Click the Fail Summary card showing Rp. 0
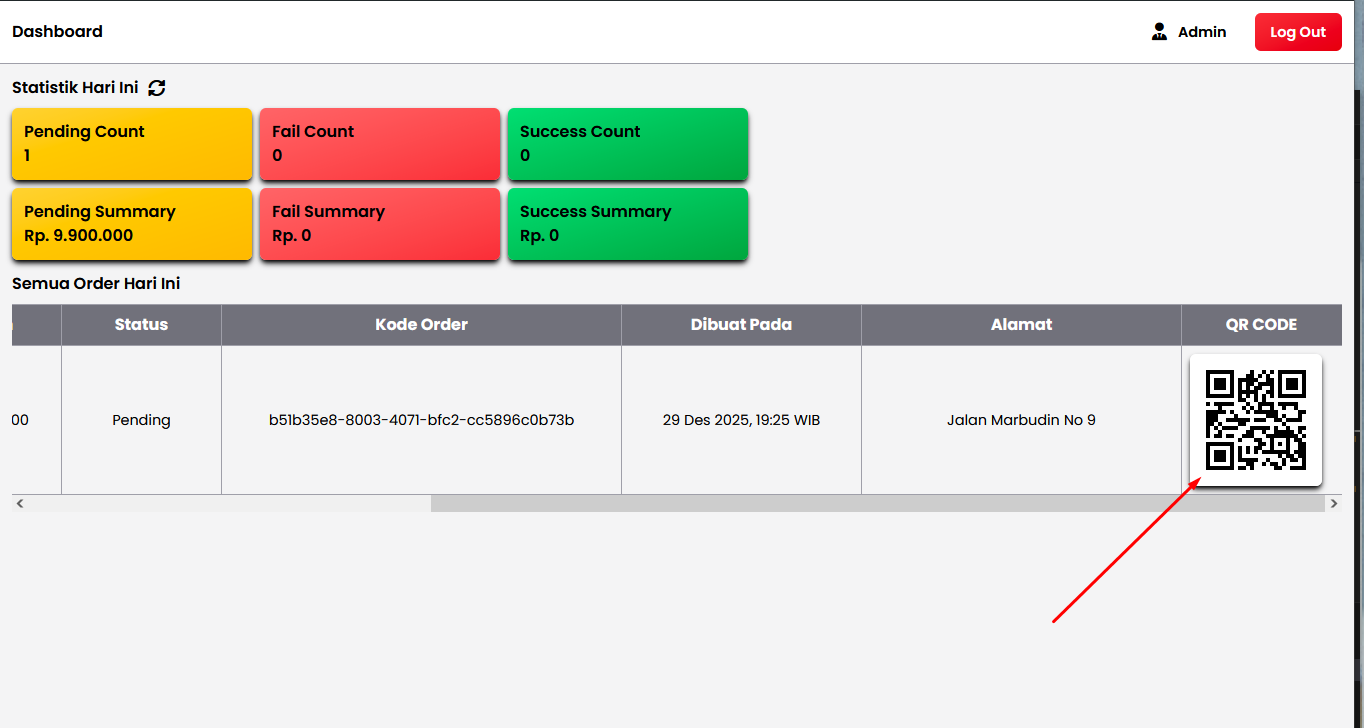 [x=380, y=224]
